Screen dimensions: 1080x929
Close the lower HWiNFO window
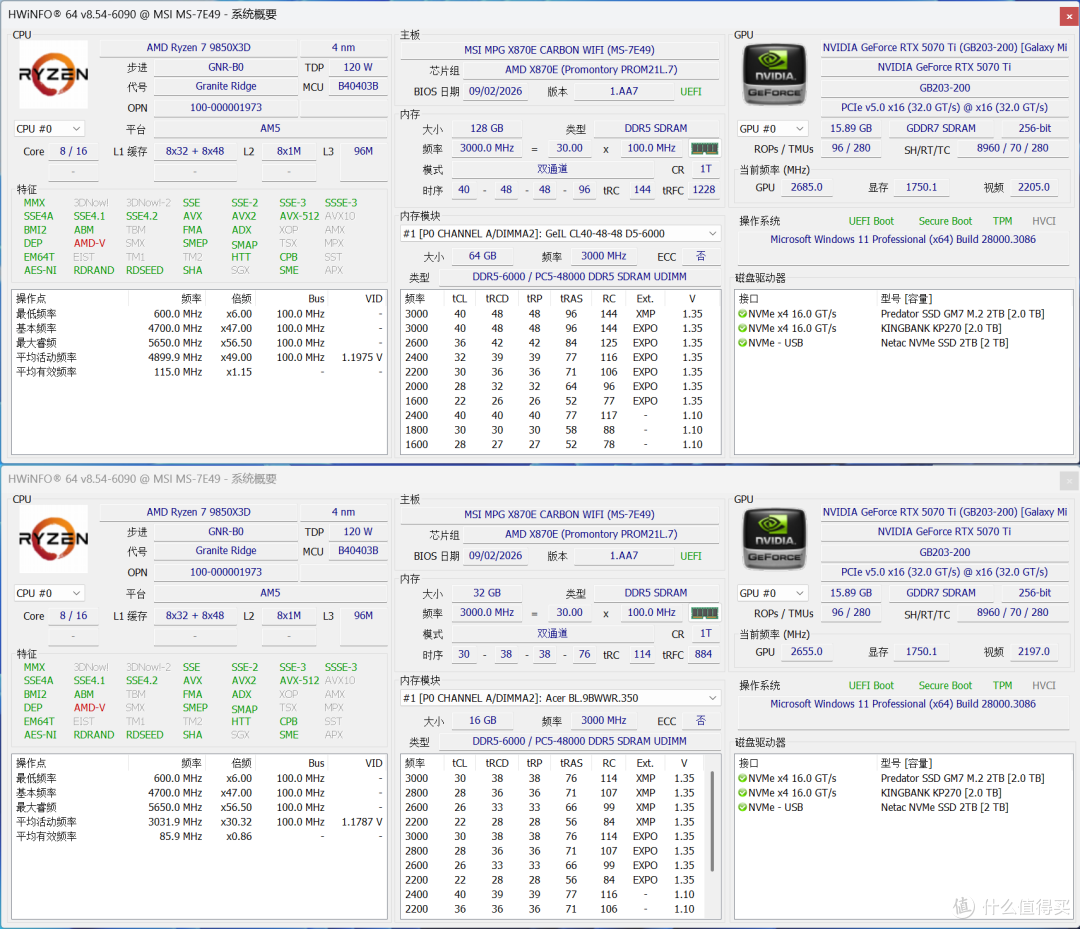pyautogui.click(x=1069, y=480)
